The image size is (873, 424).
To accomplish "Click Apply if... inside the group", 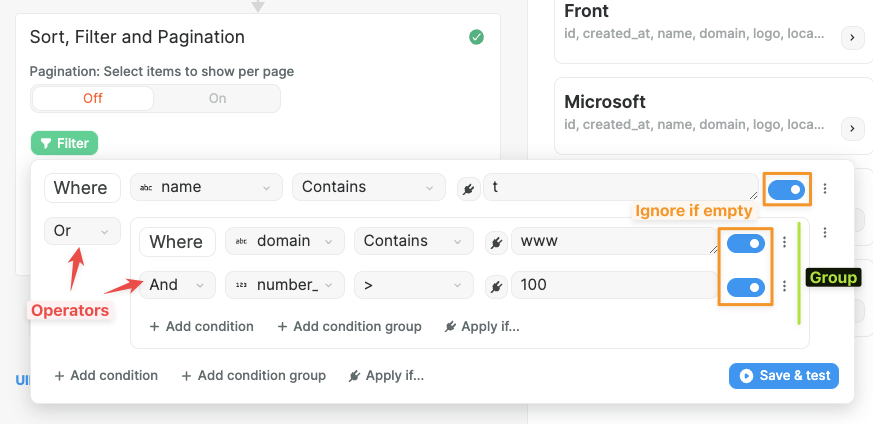I will [482, 326].
